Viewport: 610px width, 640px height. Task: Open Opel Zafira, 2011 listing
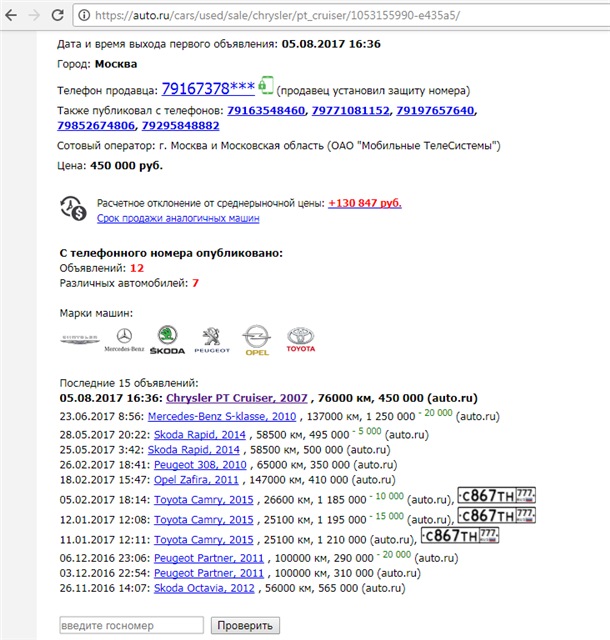click(x=196, y=480)
